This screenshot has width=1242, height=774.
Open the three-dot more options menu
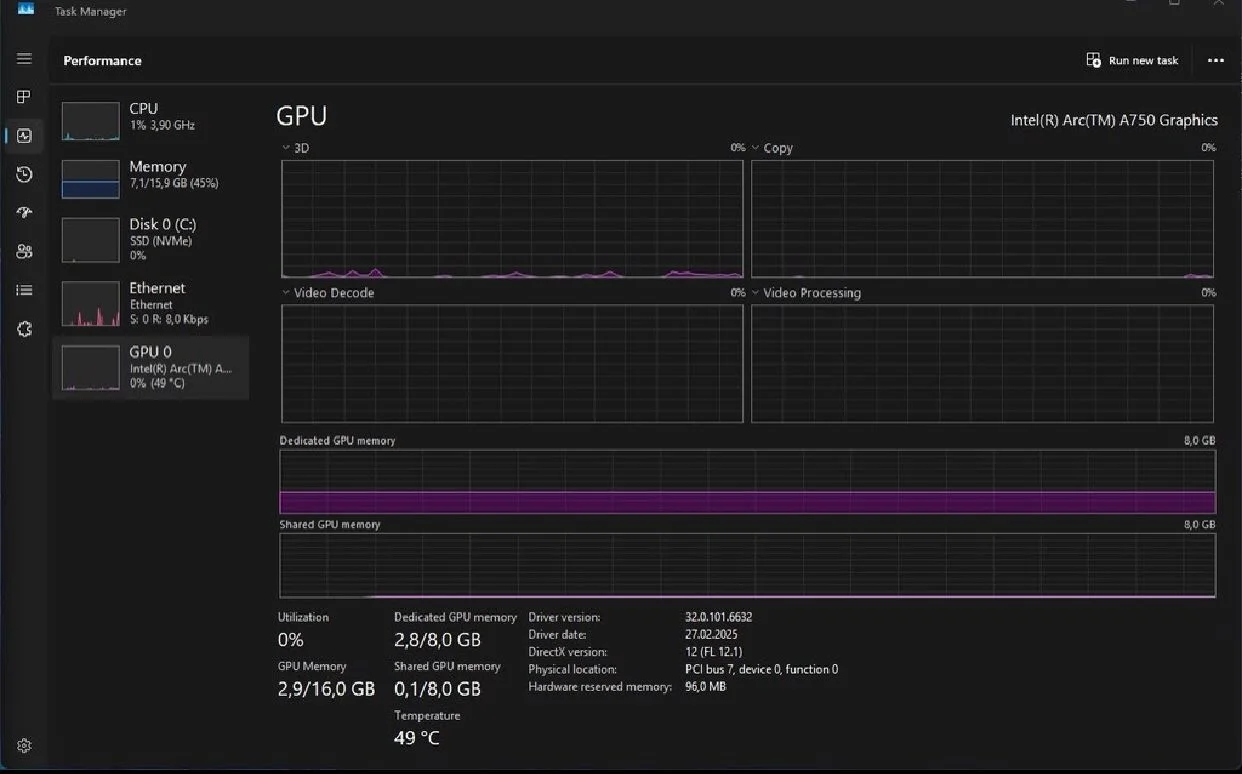(x=1215, y=60)
